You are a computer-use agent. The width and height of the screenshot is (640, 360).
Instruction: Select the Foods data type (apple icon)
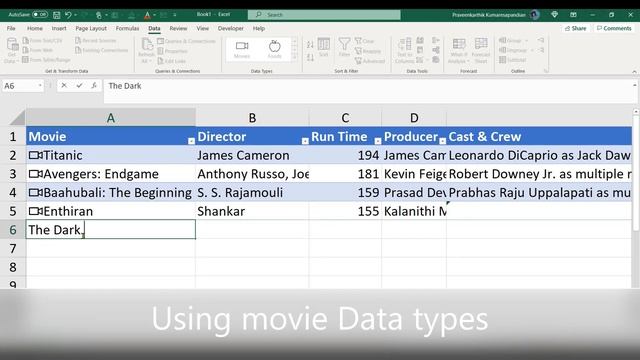click(275, 49)
